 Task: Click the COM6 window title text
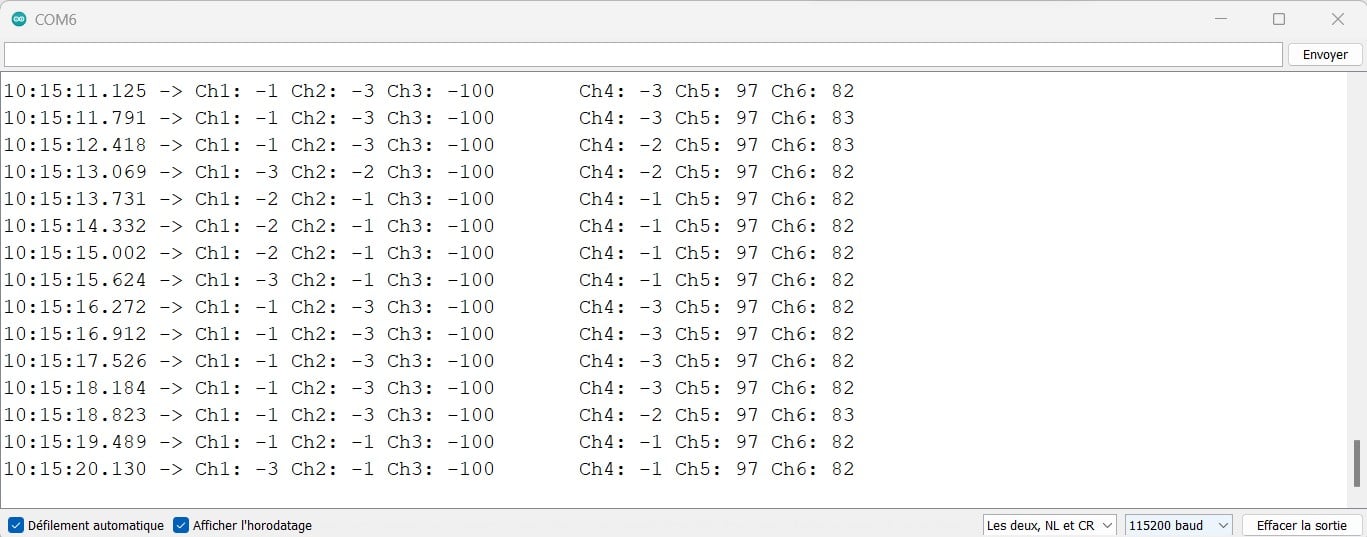[x=56, y=19]
